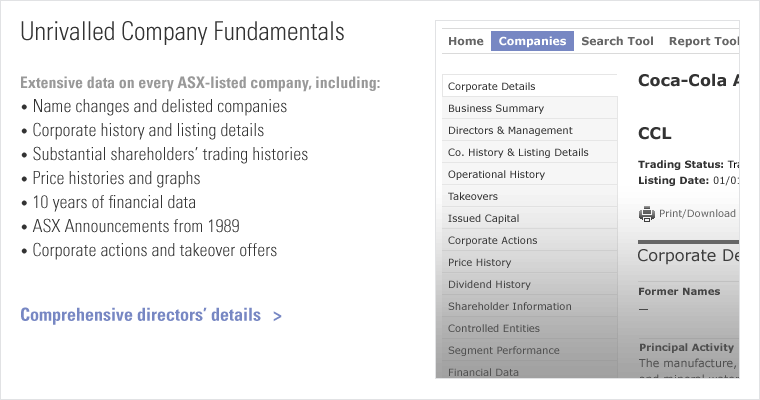View Shareholder Information section
760x400 pixels.
[x=509, y=307]
